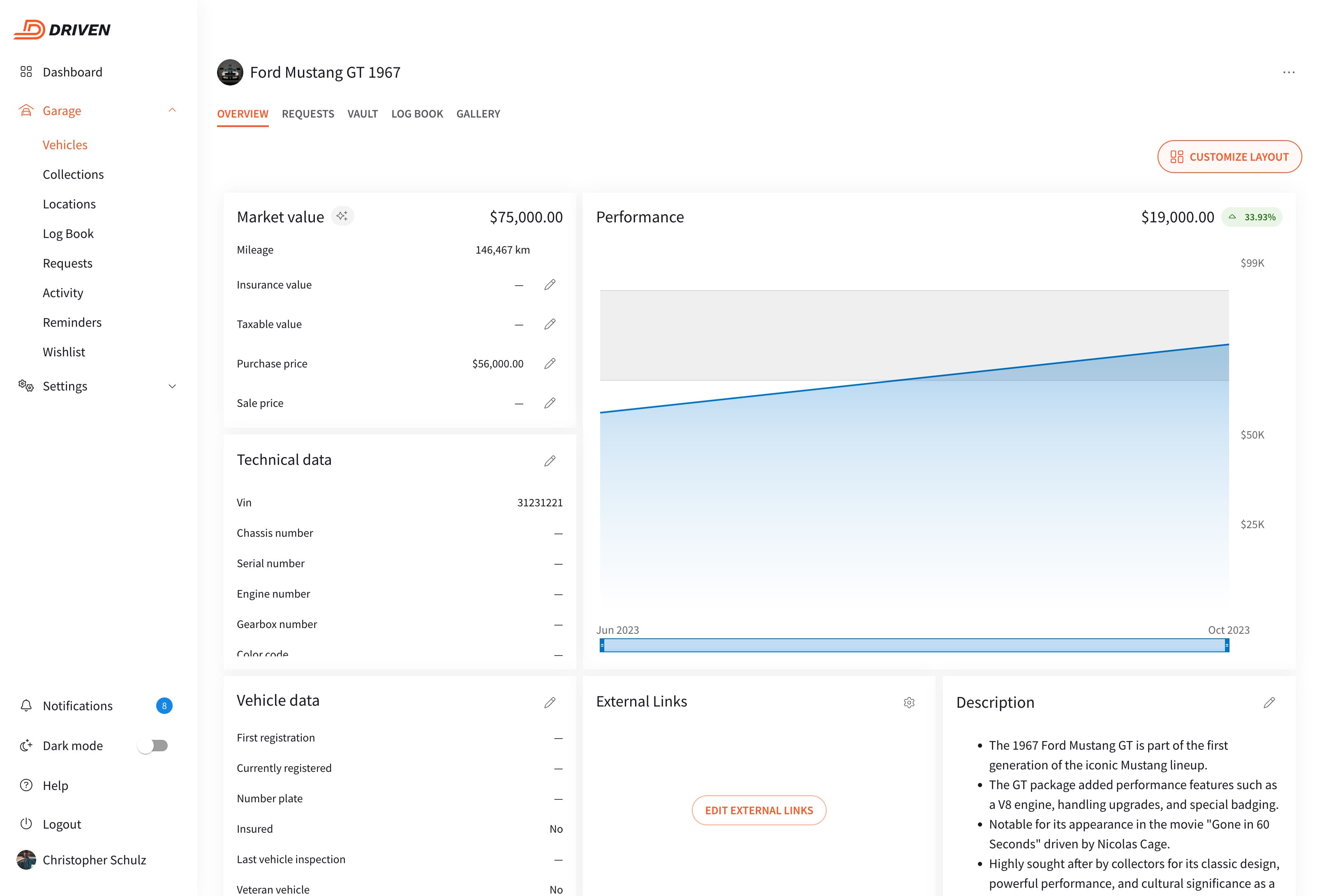Screen dimensions: 1322x896
Task: Click the Customize Layout button
Action: (x=1229, y=157)
